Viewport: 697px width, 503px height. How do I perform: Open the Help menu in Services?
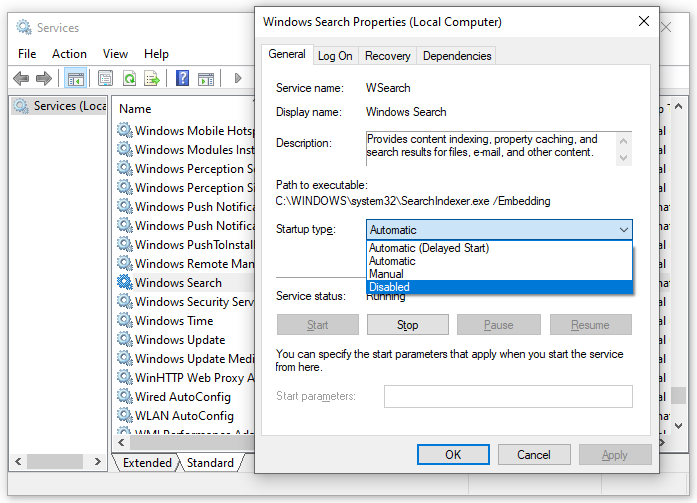pos(156,54)
